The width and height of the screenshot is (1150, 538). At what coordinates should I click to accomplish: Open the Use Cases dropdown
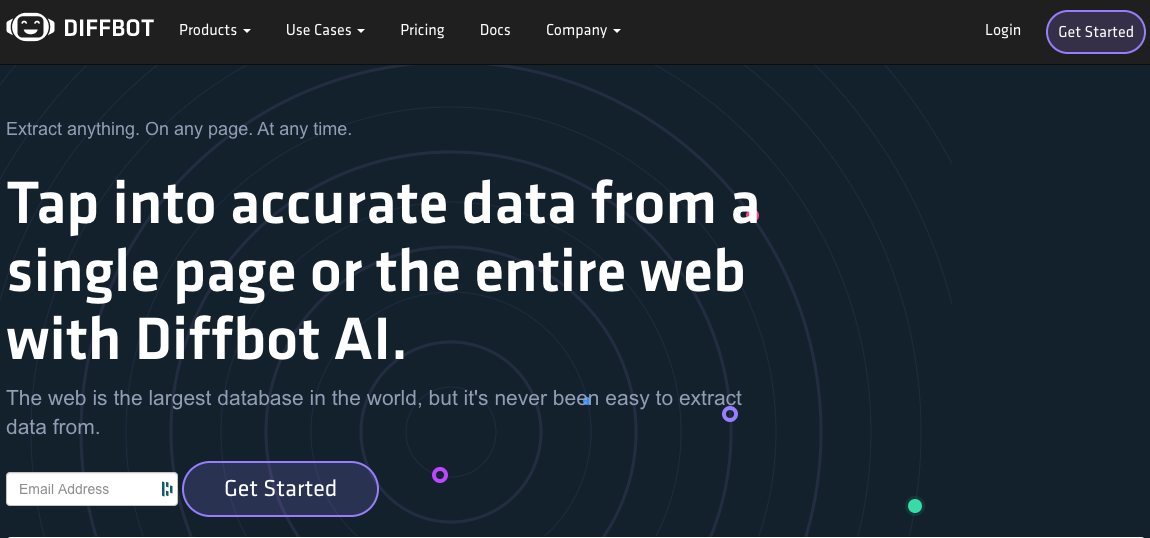325,30
